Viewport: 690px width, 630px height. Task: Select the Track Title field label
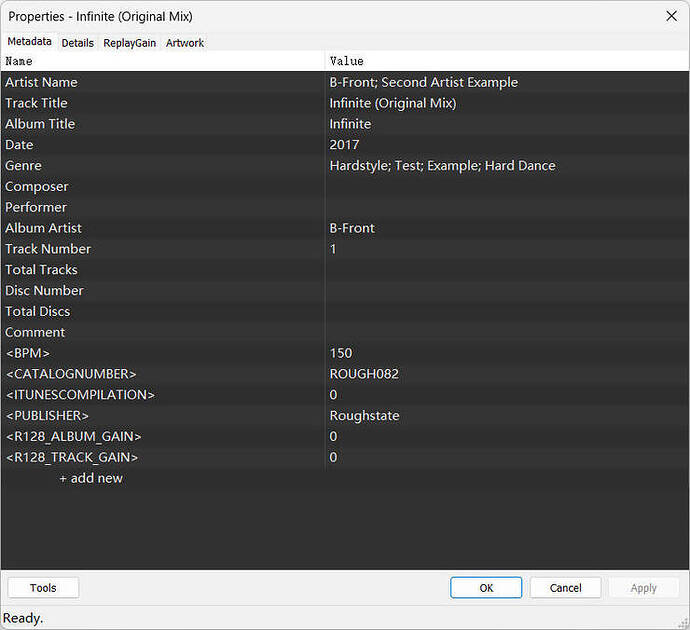pyautogui.click(x=36, y=103)
